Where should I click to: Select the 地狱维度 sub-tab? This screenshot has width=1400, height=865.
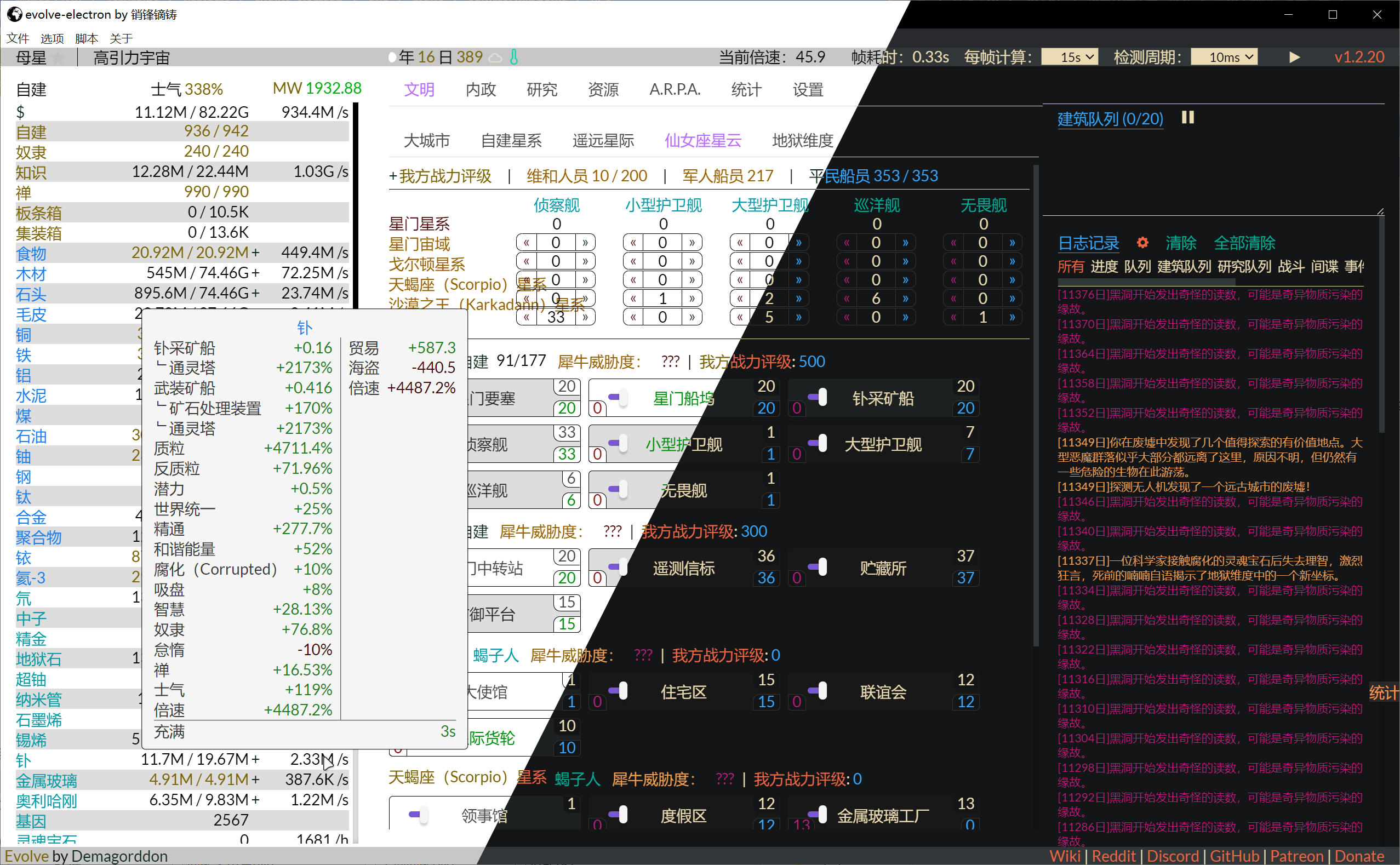click(x=802, y=141)
